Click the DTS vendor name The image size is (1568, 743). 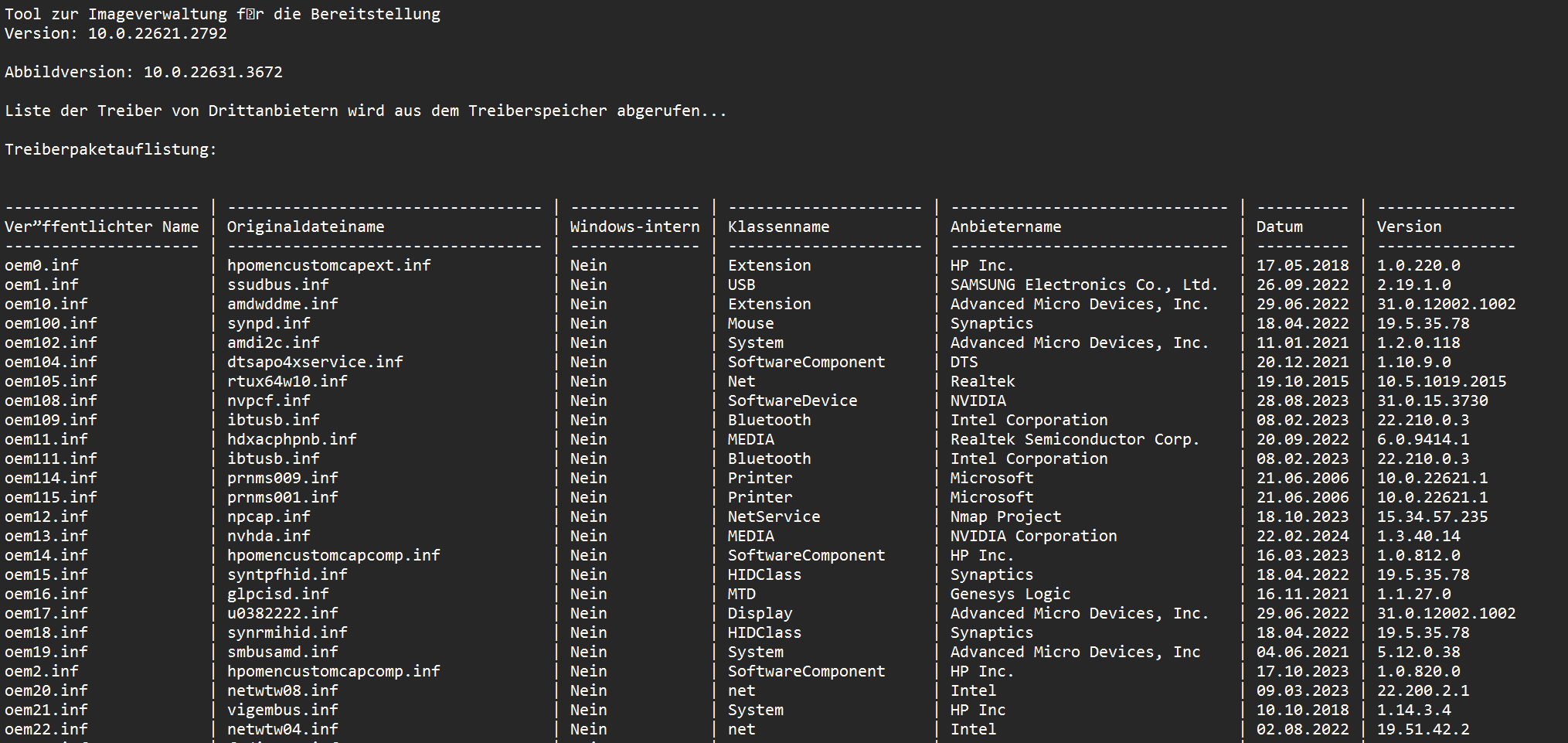[964, 362]
